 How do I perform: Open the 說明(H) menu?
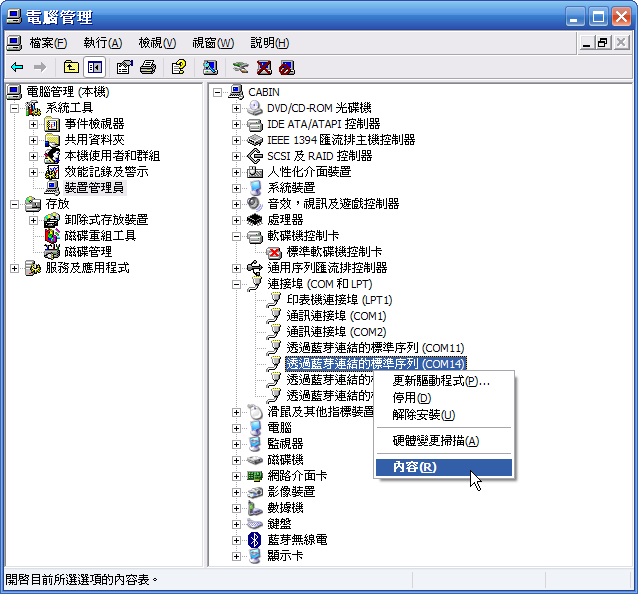pyautogui.click(x=269, y=43)
